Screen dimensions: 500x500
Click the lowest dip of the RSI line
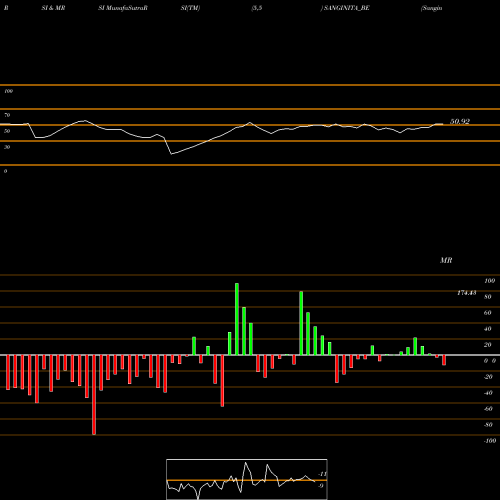(x=172, y=154)
